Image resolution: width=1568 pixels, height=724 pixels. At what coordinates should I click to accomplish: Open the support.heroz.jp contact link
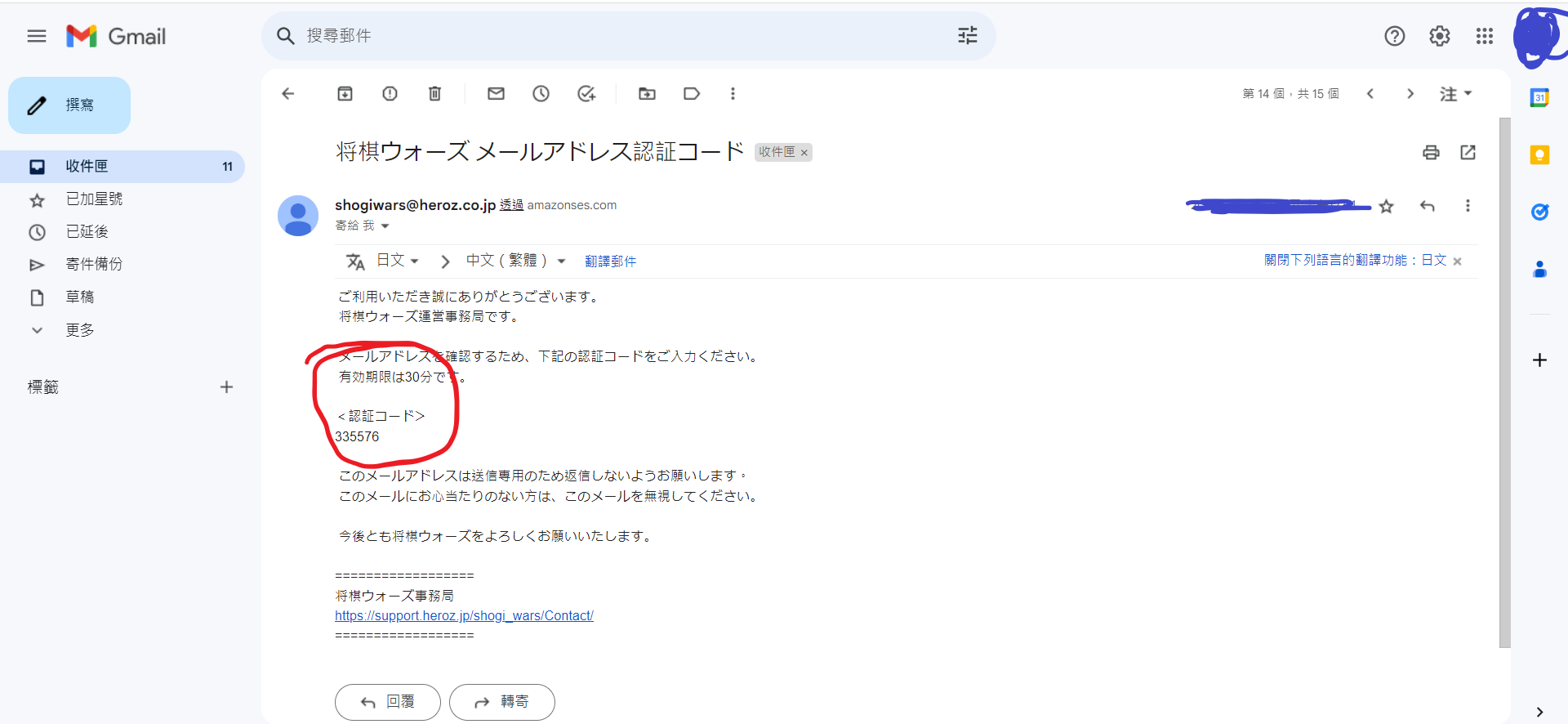[x=464, y=616]
